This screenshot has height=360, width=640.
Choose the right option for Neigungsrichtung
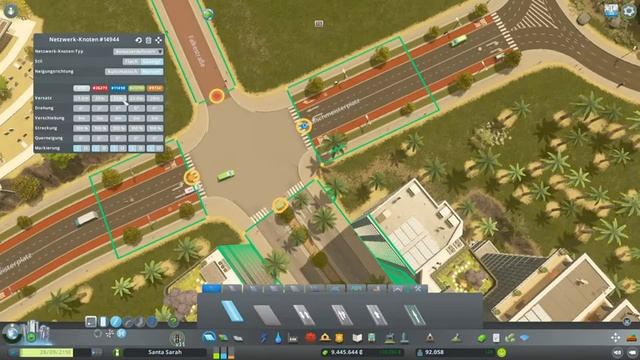(152, 71)
